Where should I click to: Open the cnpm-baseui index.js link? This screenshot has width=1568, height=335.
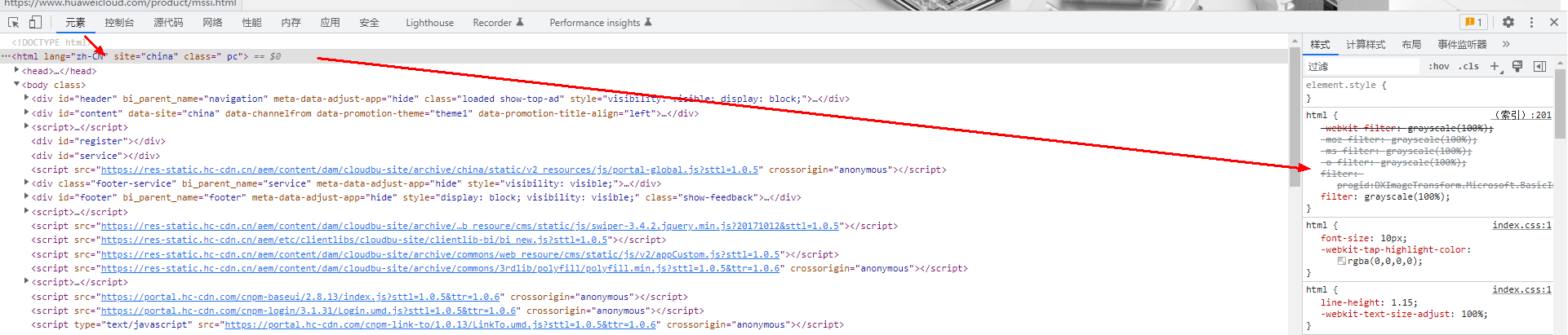coord(300,297)
